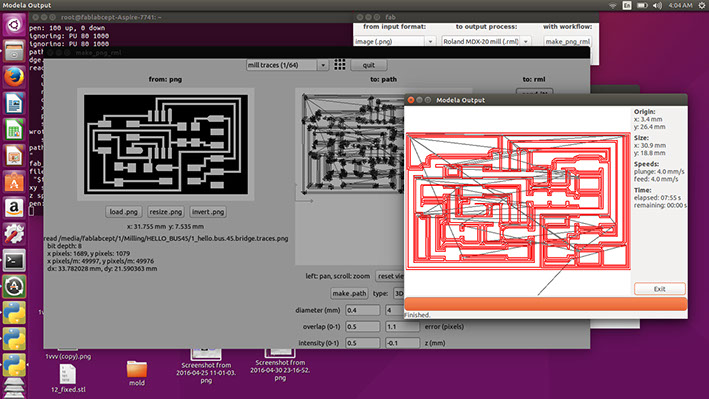Click the 'x: 30.9 mm' size text
The image size is (709, 399).
(649, 145)
